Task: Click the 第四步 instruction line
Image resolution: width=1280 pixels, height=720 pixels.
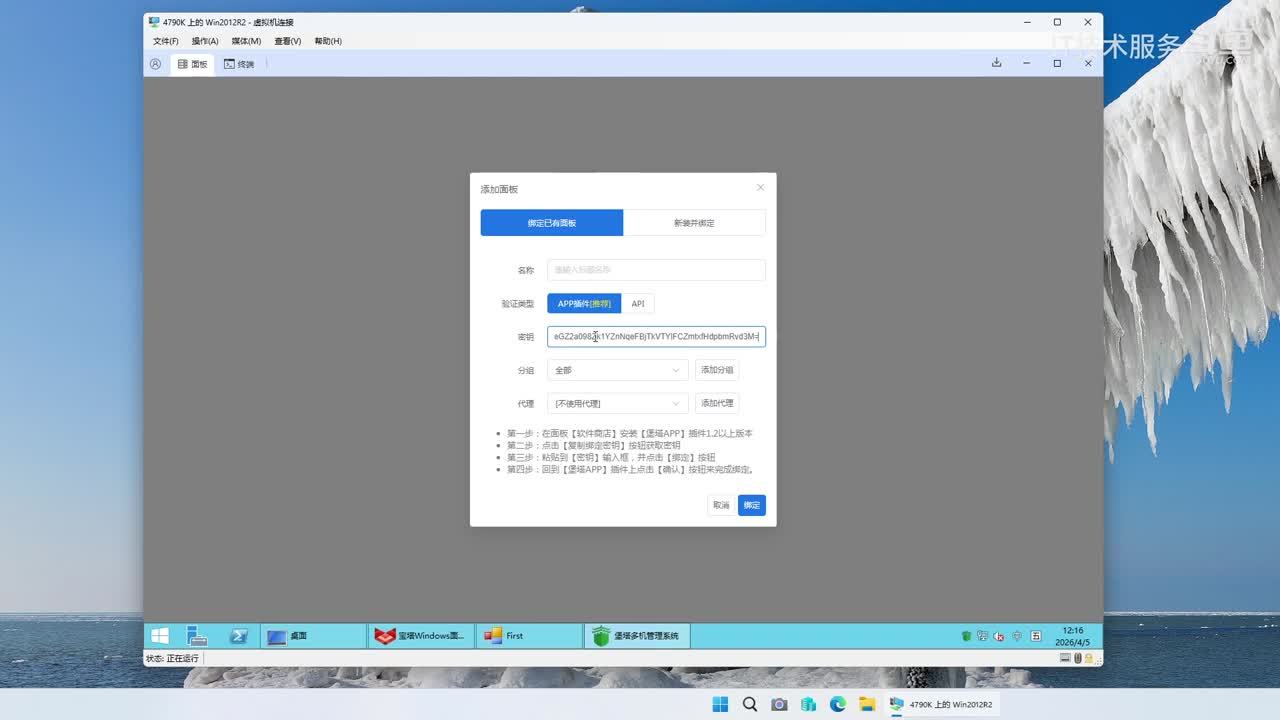Action: (630, 470)
